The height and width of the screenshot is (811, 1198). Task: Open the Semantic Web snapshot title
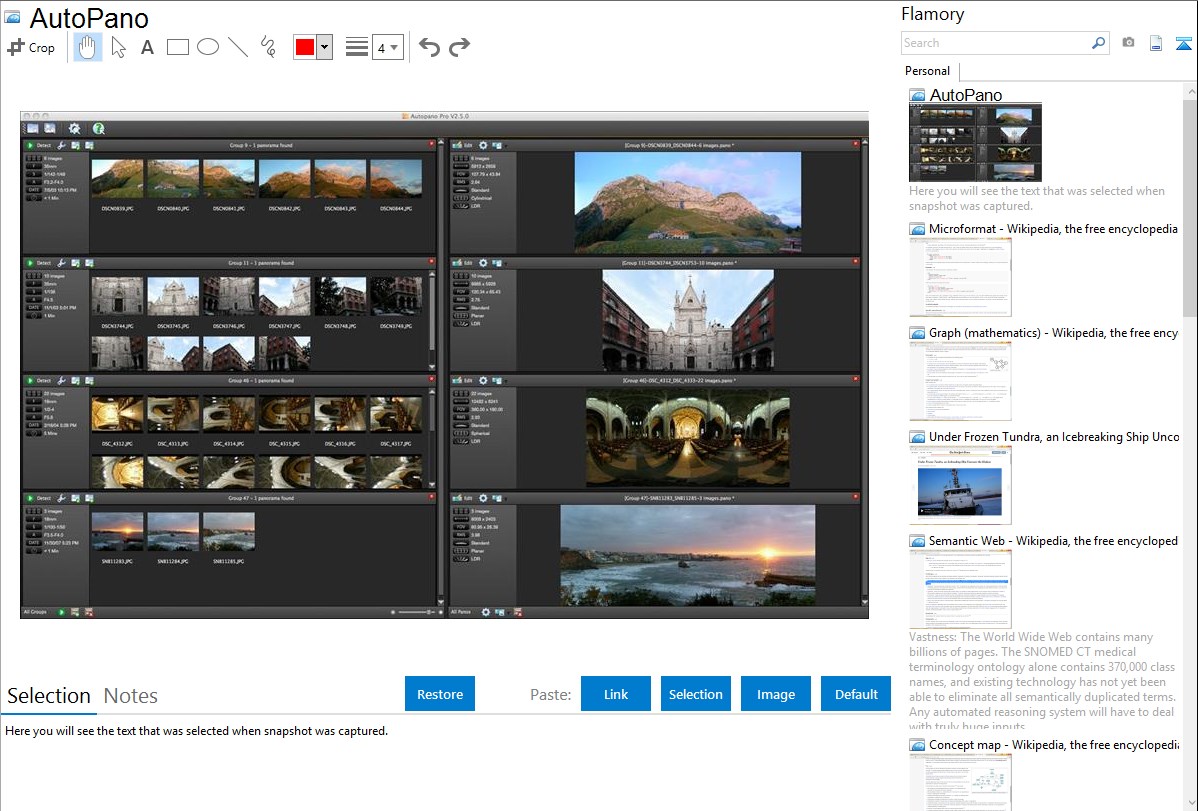point(1053,540)
